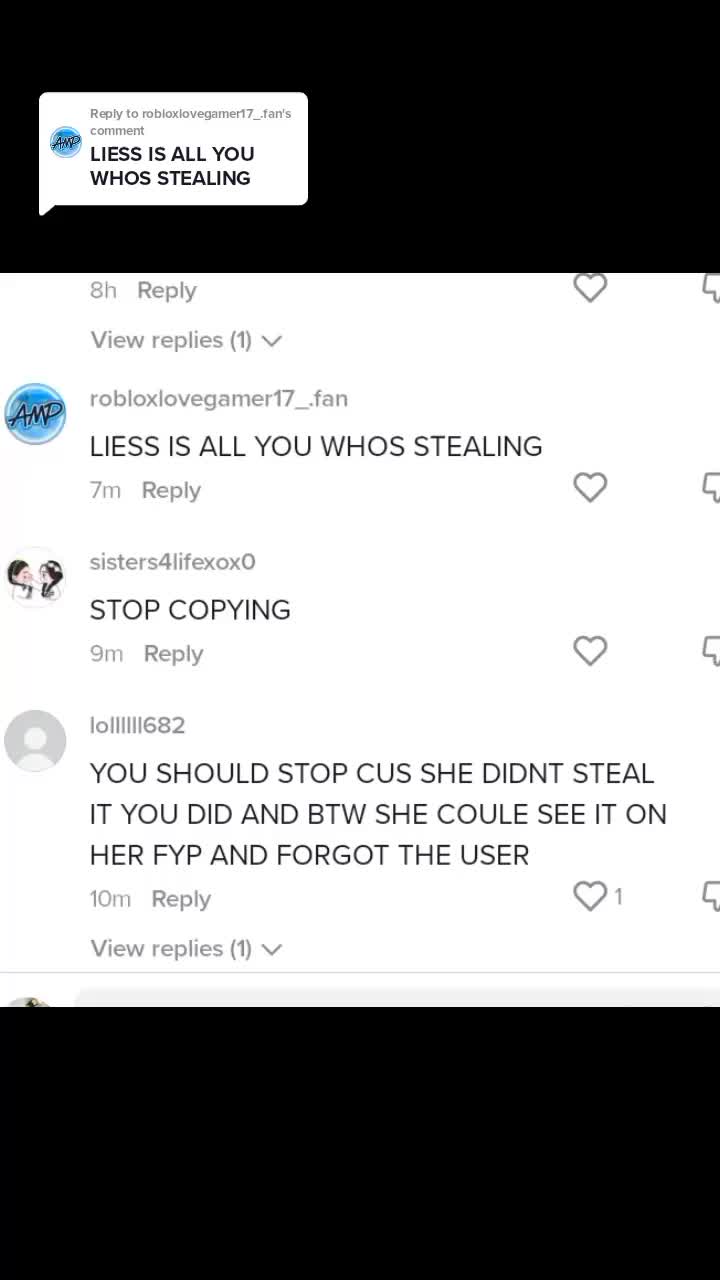The height and width of the screenshot is (1280, 720).
Task: Like lolllllll682's comment showing 1 like
Action: [590, 896]
